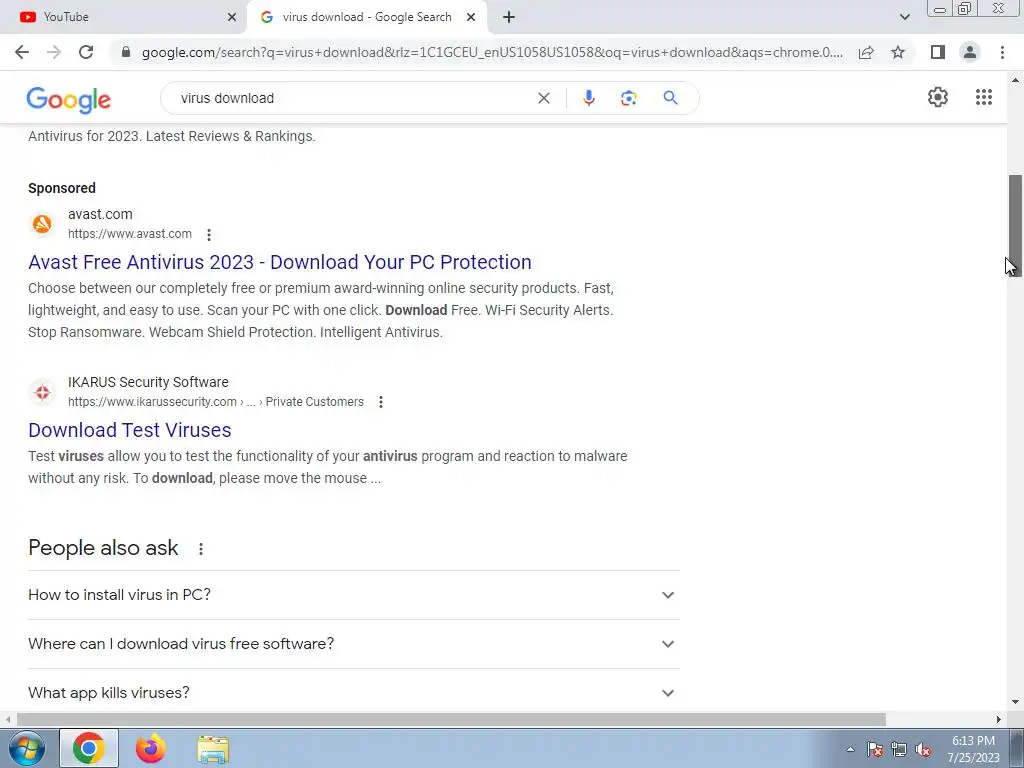Open network status icon in tray
Image resolution: width=1024 pixels, height=768 pixels.
899,750
